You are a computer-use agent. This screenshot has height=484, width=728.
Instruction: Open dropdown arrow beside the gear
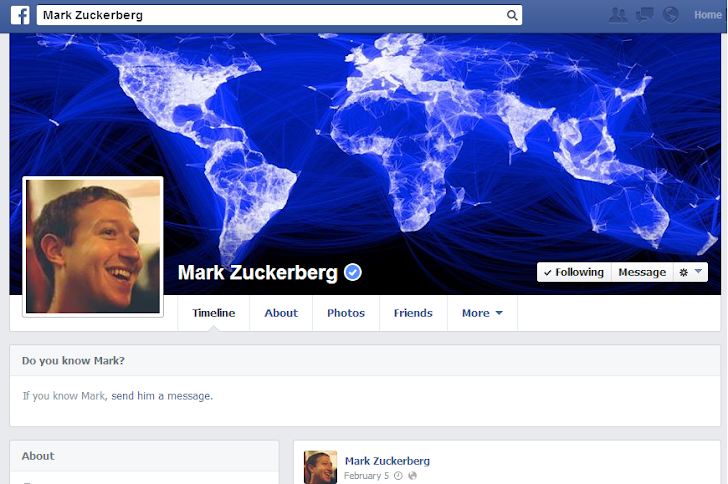tap(698, 272)
